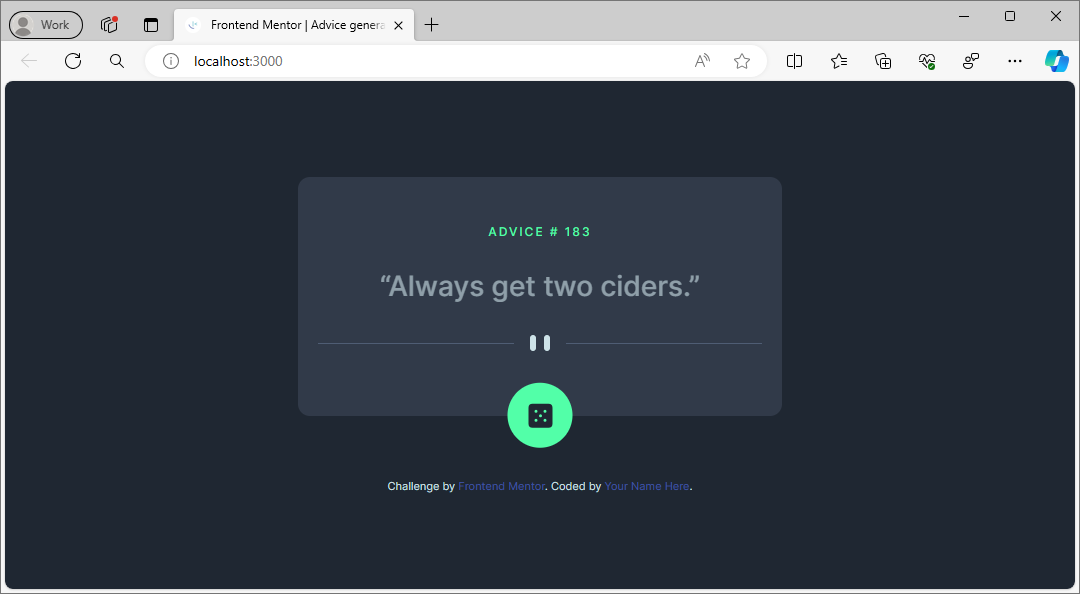Follow the Frontend Mentor link
This screenshot has width=1080, height=594.
(501, 486)
